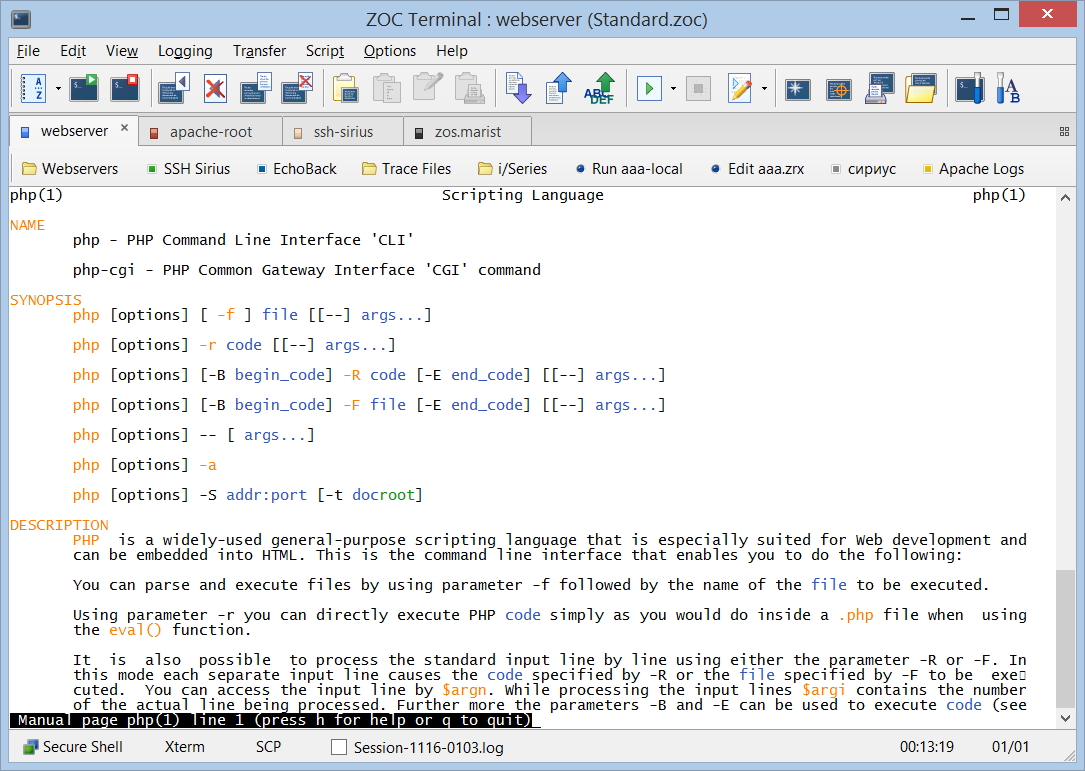Close the webserver tab

coord(124,130)
